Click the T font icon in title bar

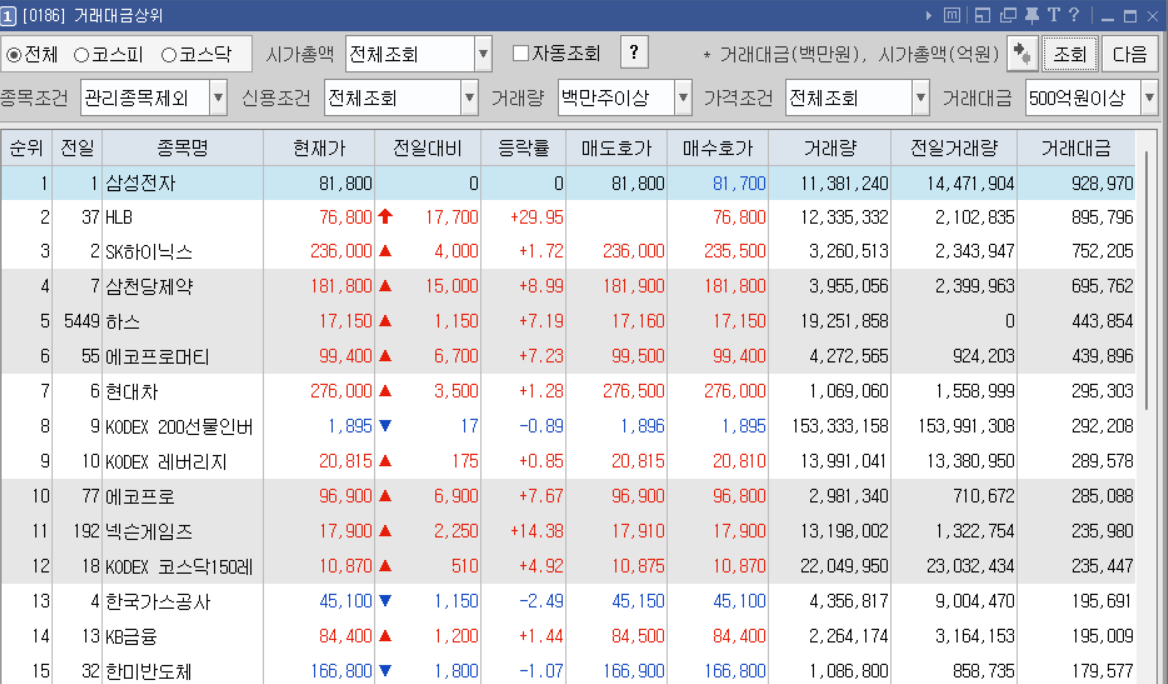1053,15
